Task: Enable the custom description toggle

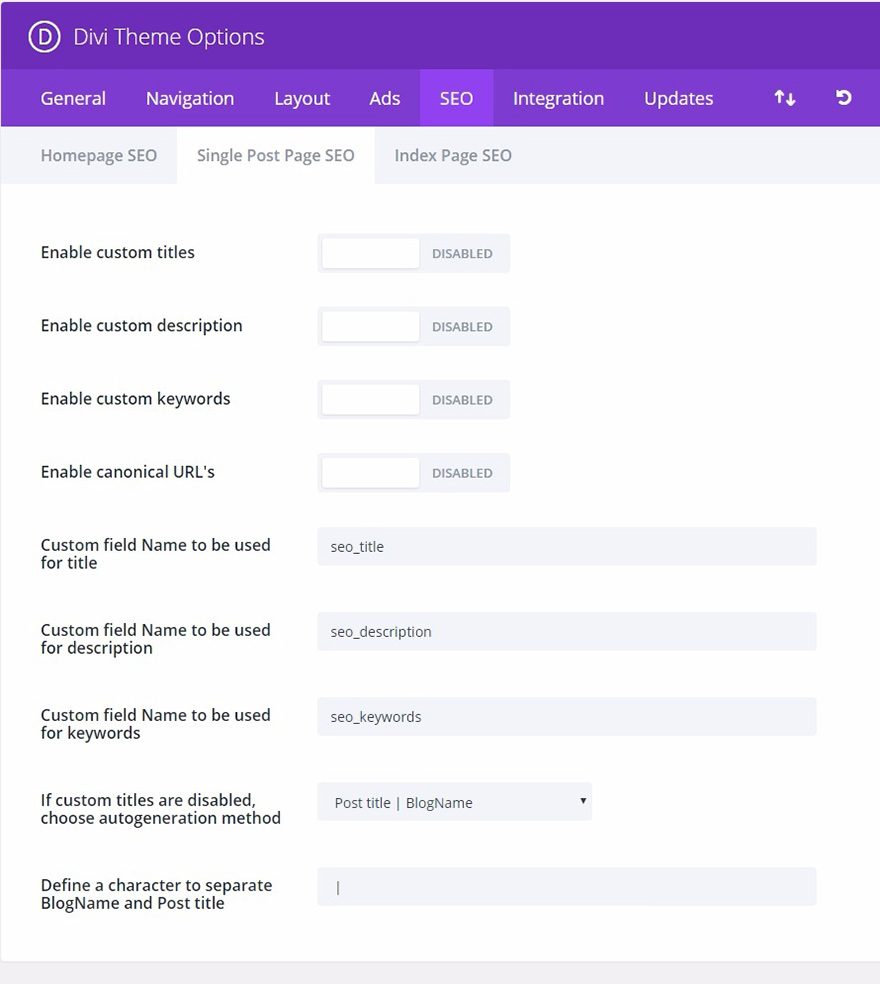Action: pyautogui.click(x=370, y=326)
